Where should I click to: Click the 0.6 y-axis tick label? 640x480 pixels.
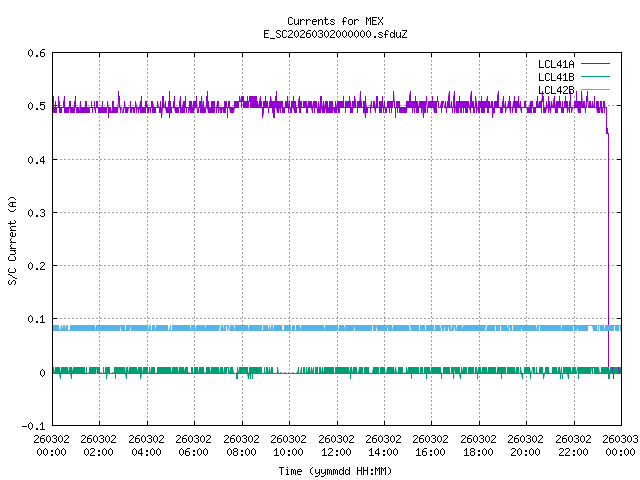point(35,53)
